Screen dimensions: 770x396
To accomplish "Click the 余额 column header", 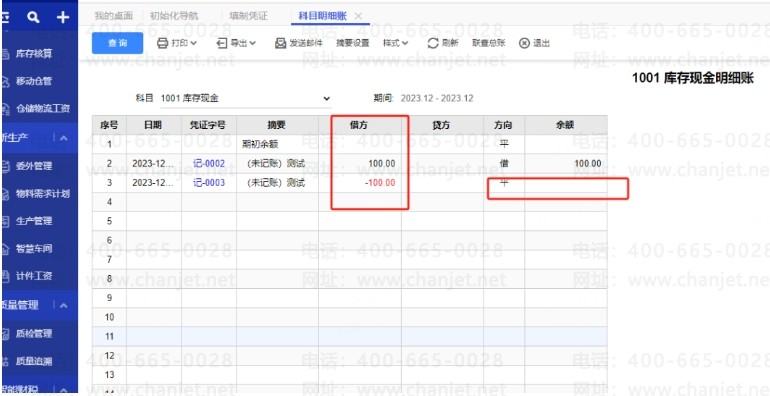I will pos(566,125).
